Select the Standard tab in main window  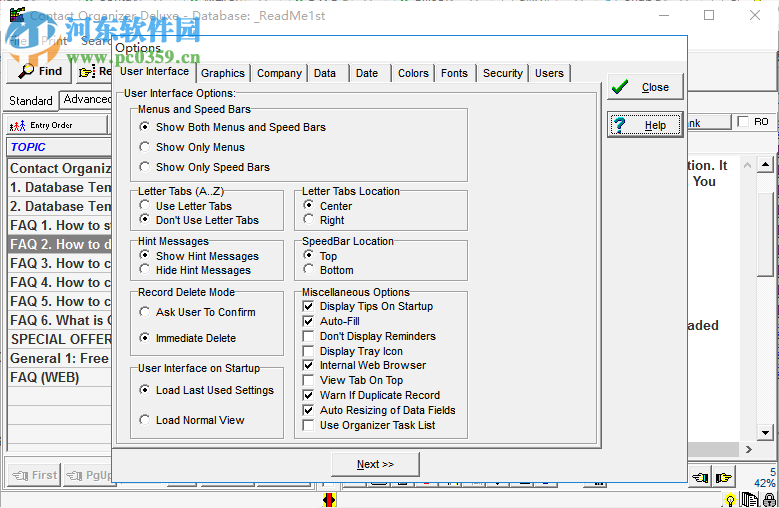31,100
